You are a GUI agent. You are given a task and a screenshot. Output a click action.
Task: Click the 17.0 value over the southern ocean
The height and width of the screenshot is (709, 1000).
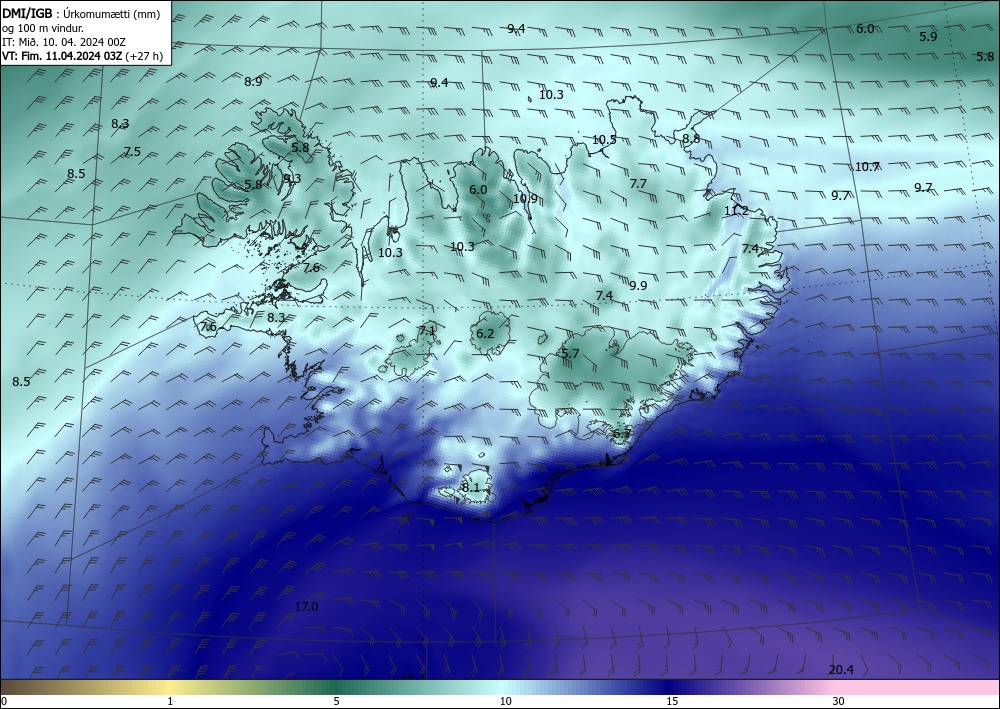coord(306,606)
